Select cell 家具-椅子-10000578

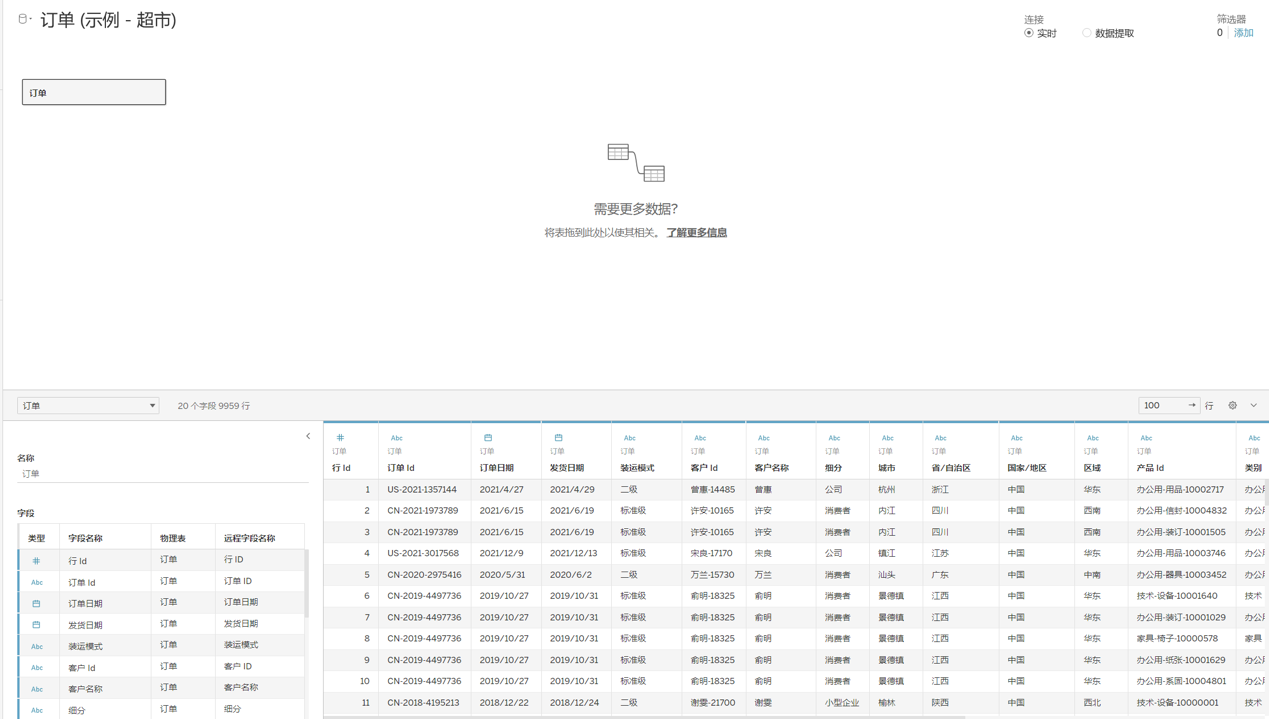point(1177,639)
